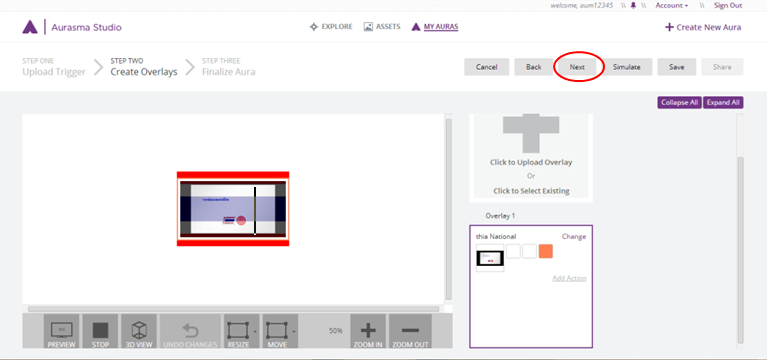Select the orange overlay color swatch
Viewport: 767px width, 360px height.
tap(545, 251)
